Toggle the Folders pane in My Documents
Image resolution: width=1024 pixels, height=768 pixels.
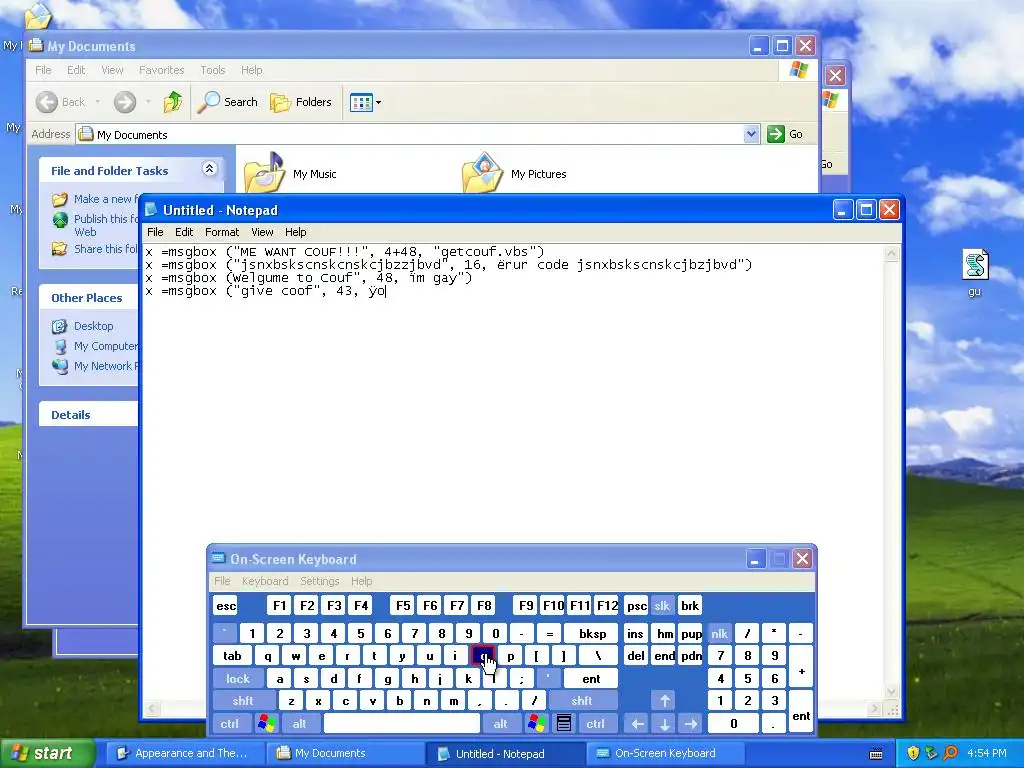[x=301, y=102]
